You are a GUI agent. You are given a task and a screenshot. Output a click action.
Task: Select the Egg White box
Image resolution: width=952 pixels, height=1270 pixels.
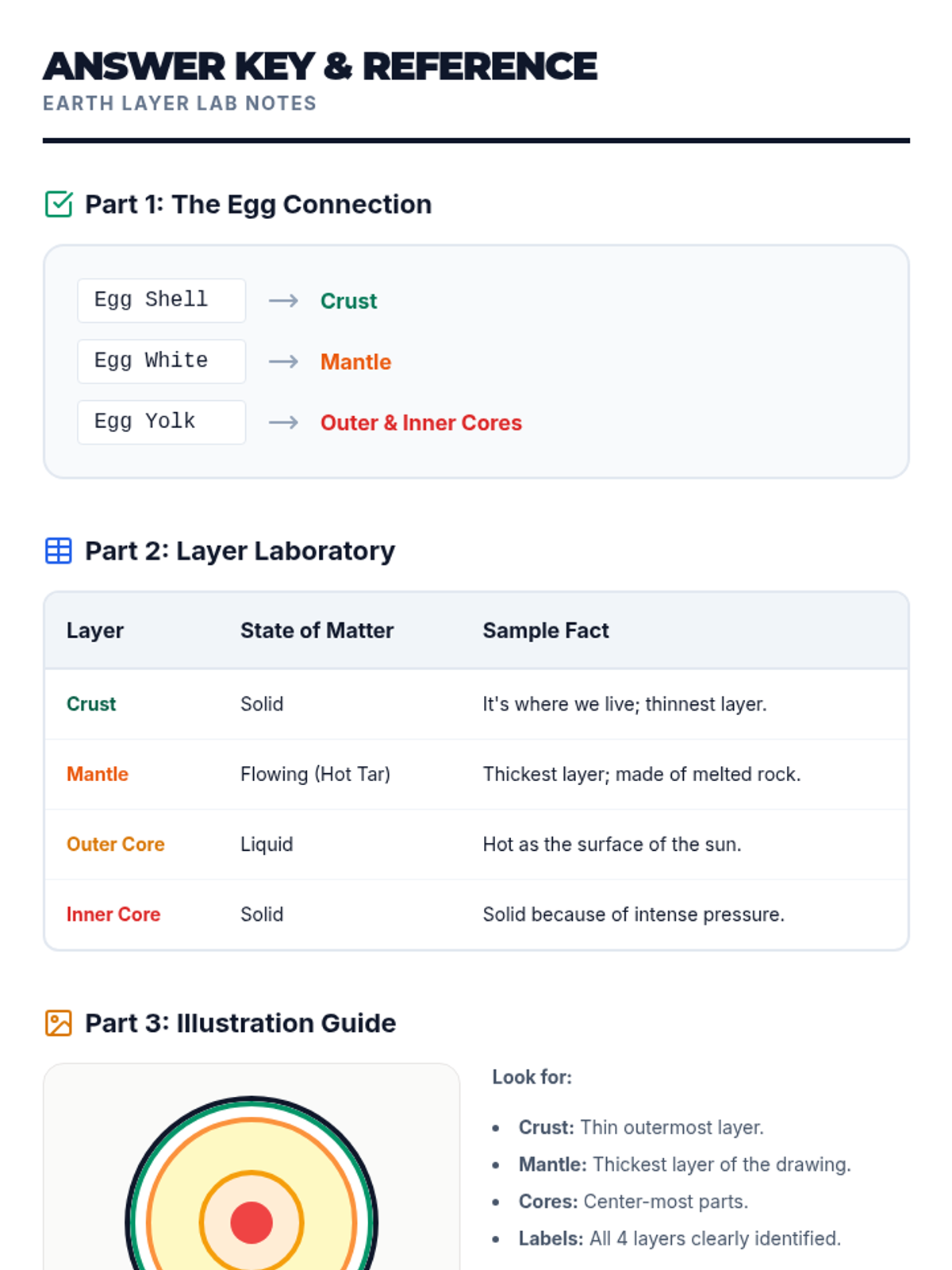click(161, 362)
